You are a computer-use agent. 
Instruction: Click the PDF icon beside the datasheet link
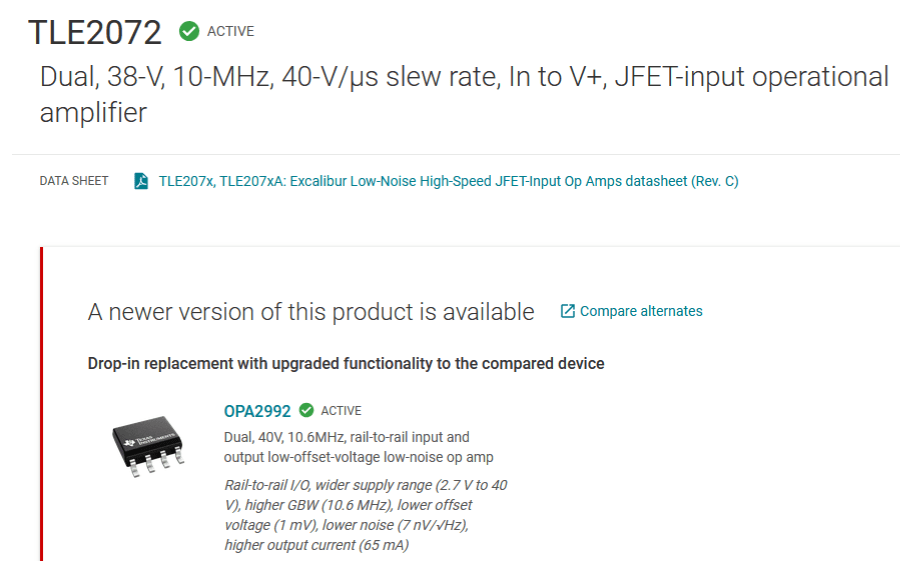[x=141, y=181]
